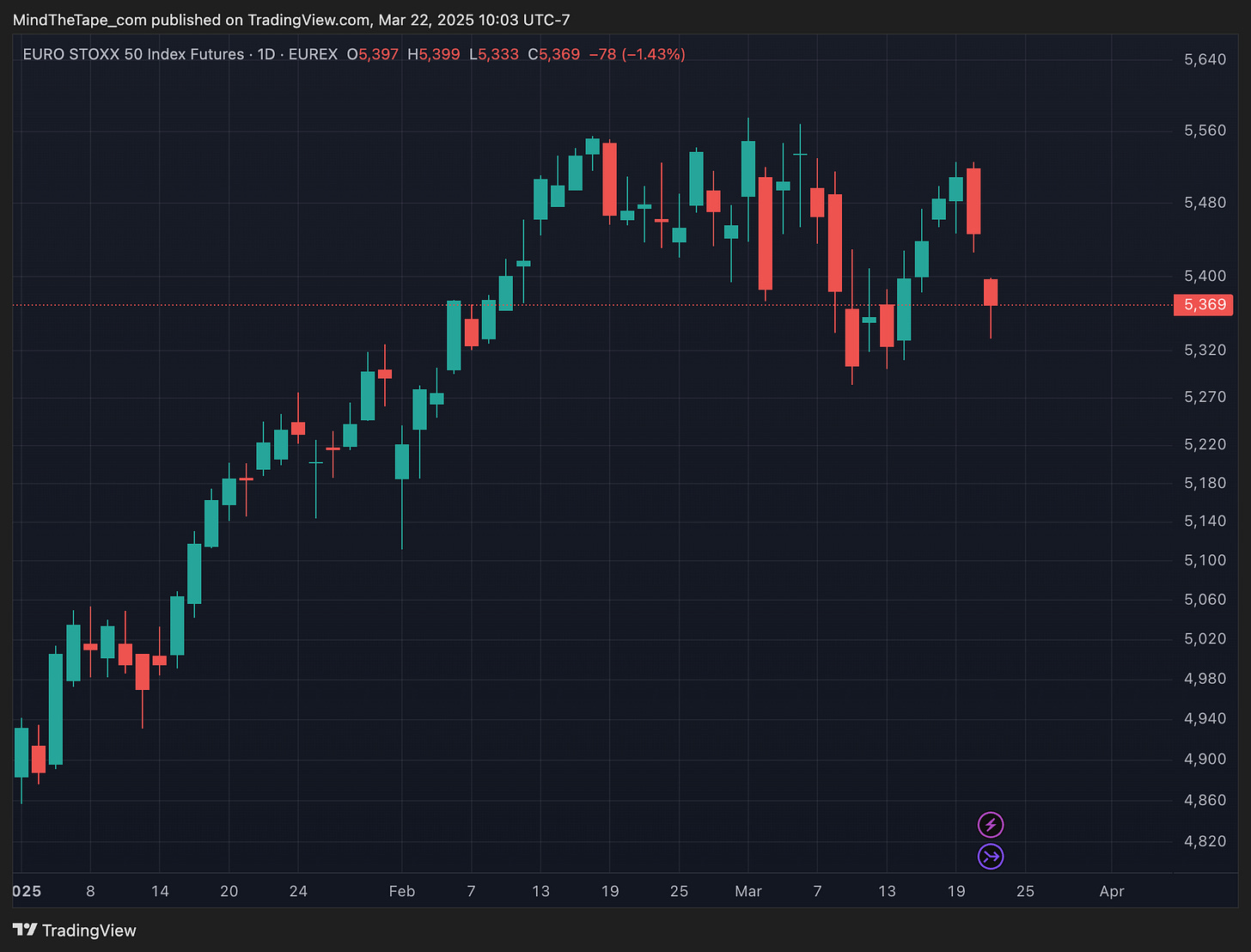Click the EURO STOXX 50 Index Futures title

[x=133, y=54]
